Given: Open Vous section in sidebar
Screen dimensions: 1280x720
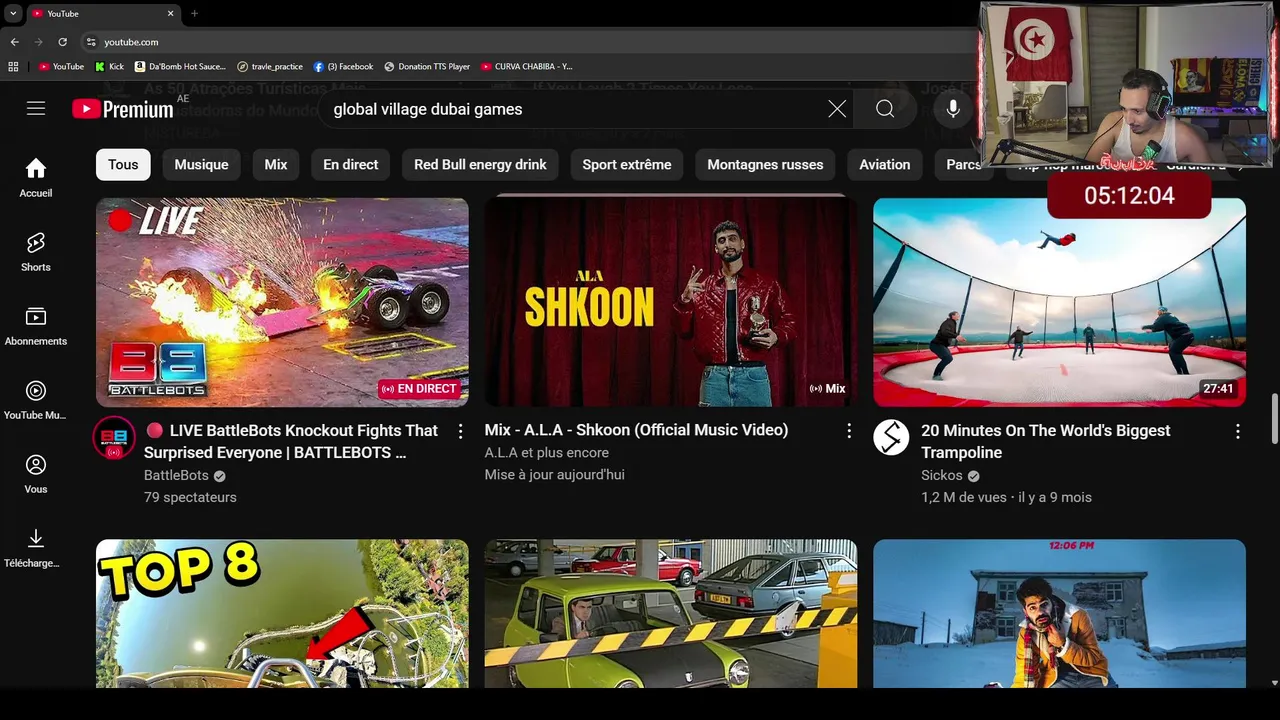Looking at the screenshot, I should [x=36, y=474].
